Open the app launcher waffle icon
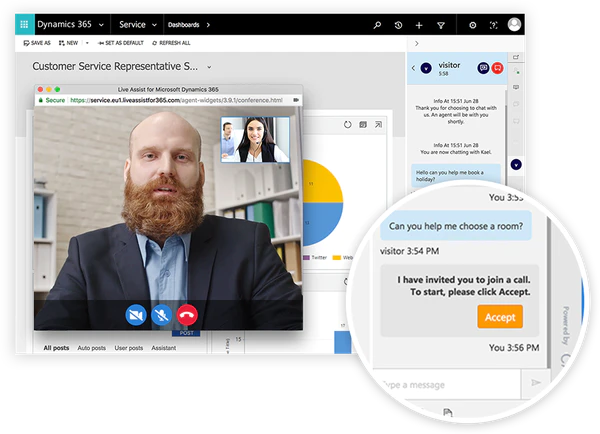Viewport: 600px width, 434px height. (x=24, y=24)
